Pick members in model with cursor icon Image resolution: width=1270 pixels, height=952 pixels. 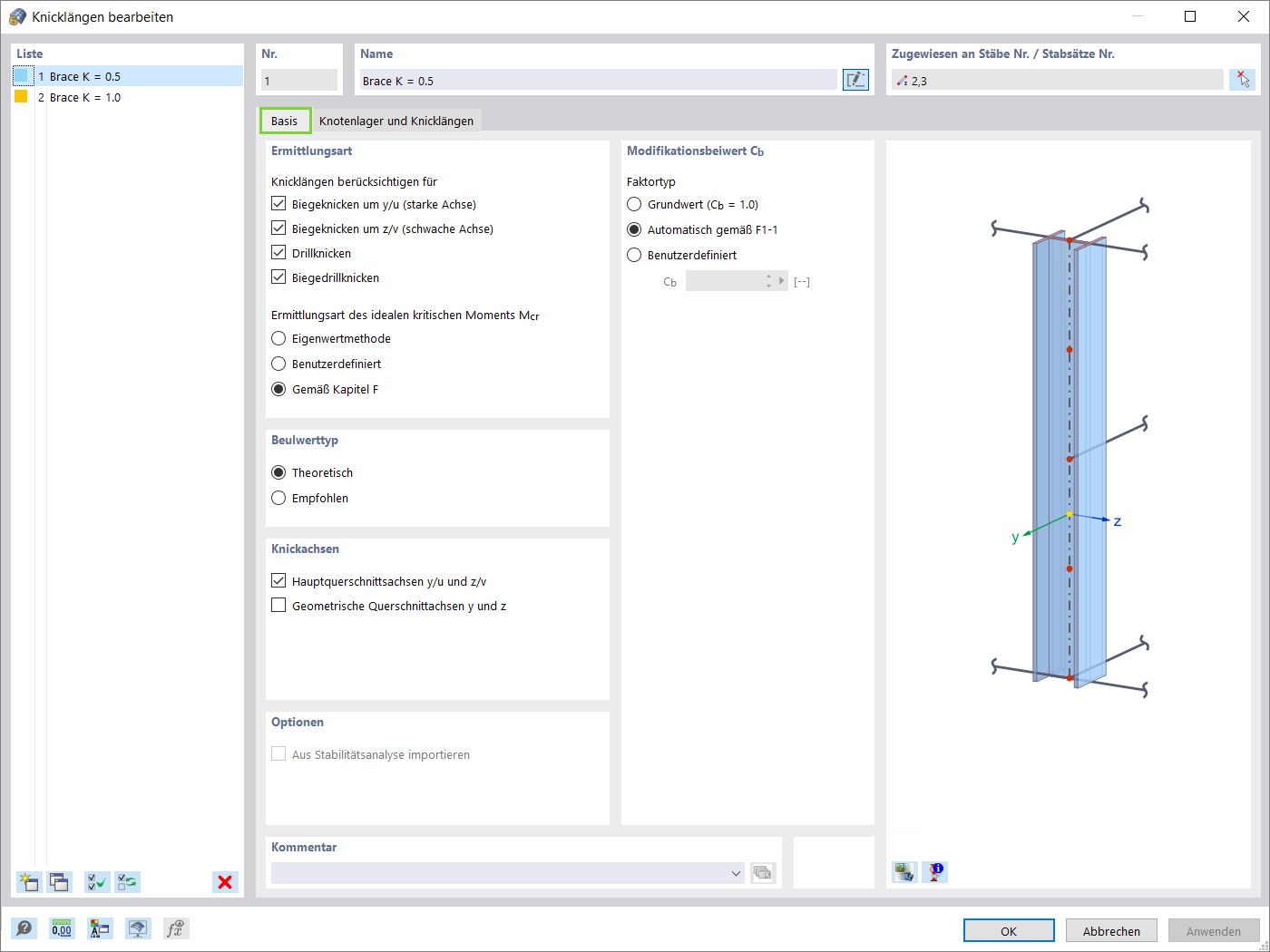point(1243,80)
